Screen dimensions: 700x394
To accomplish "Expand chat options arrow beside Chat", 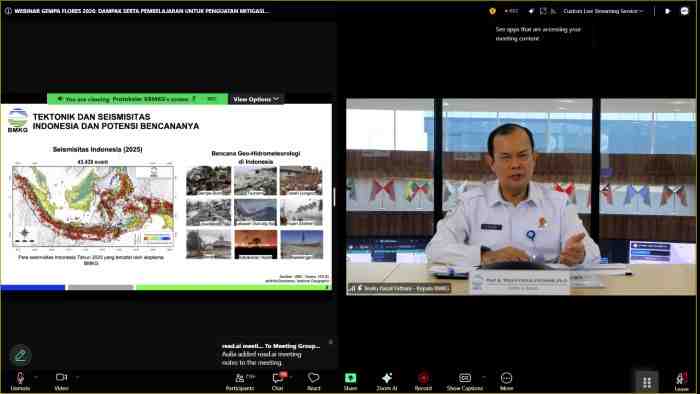I will pyautogui.click(x=292, y=377).
